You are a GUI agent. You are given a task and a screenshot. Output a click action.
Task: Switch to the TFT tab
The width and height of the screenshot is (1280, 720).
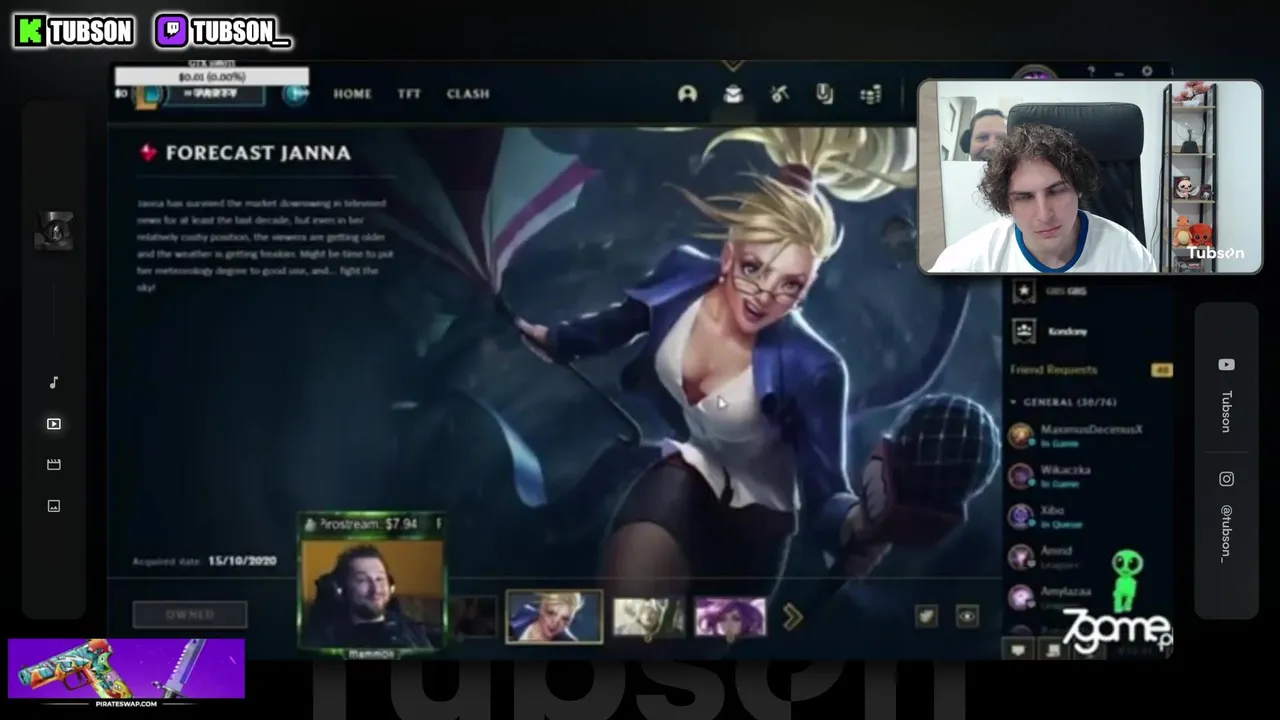click(x=409, y=94)
